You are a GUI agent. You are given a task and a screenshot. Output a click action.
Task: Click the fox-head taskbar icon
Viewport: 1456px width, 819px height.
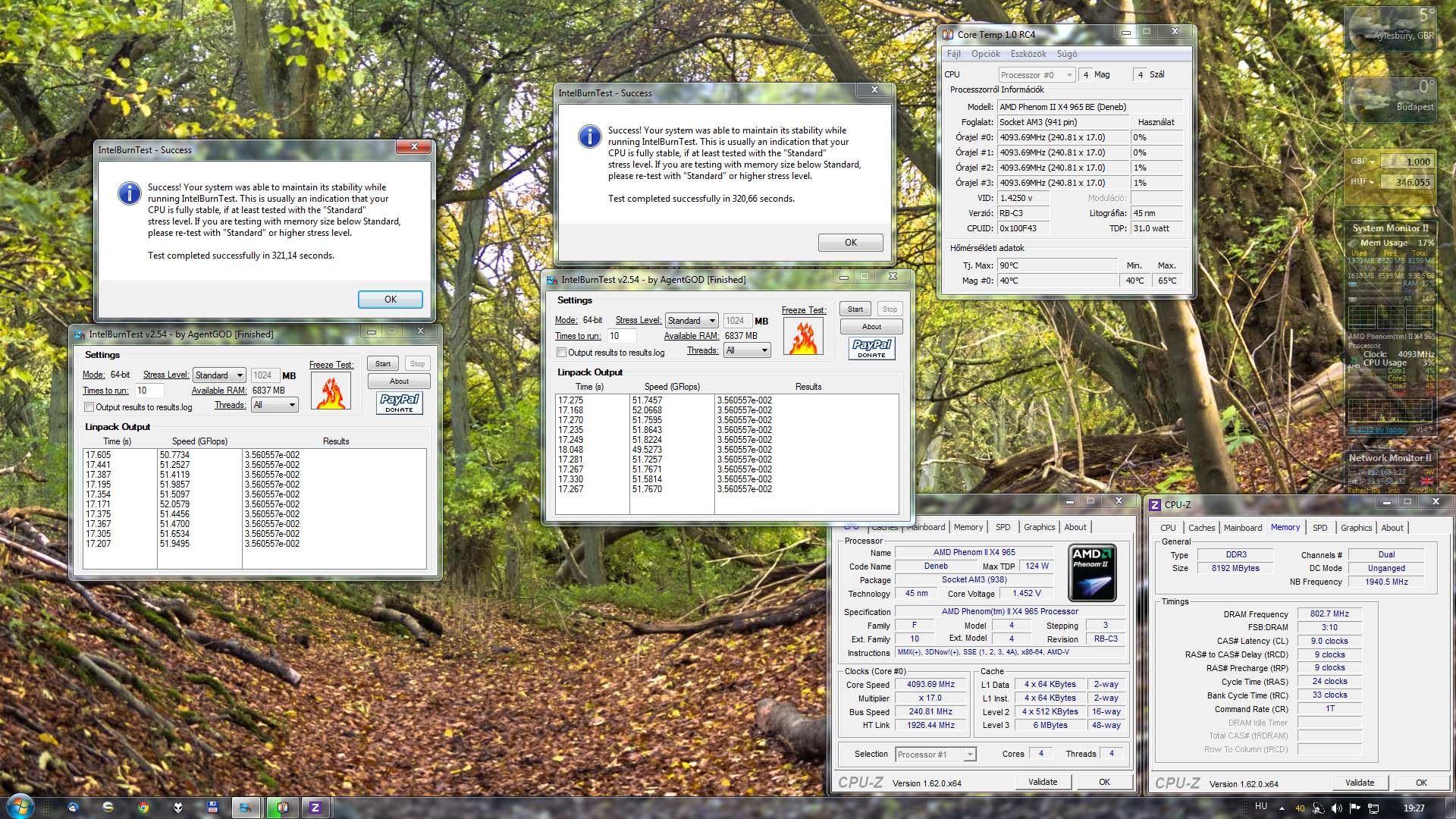178,808
